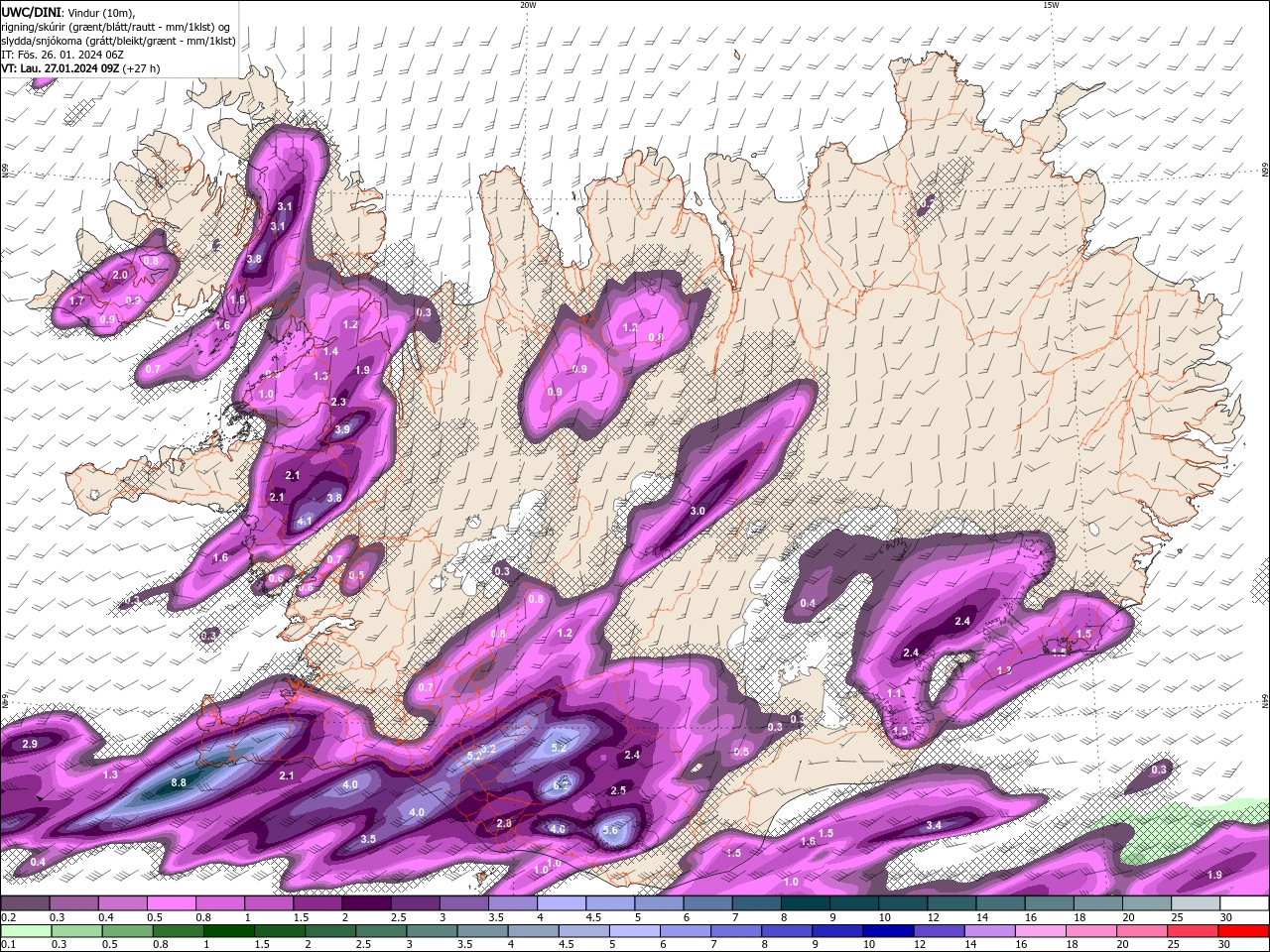The height and width of the screenshot is (952, 1270).
Task: Click the bright pink swatch above 0.5 in upper legend
Action: pos(171,903)
